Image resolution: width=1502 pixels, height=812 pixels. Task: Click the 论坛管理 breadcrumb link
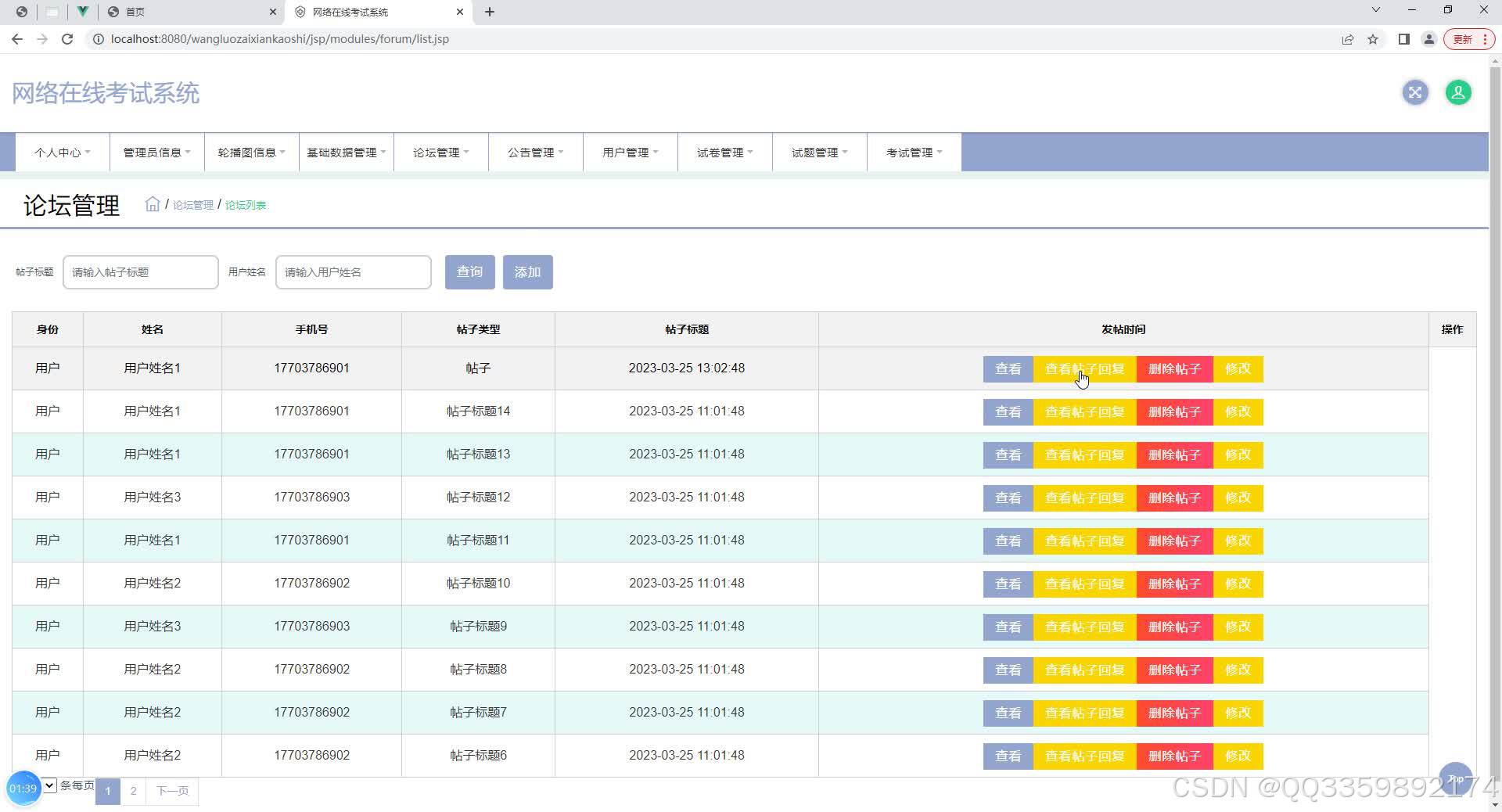pos(192,205)
